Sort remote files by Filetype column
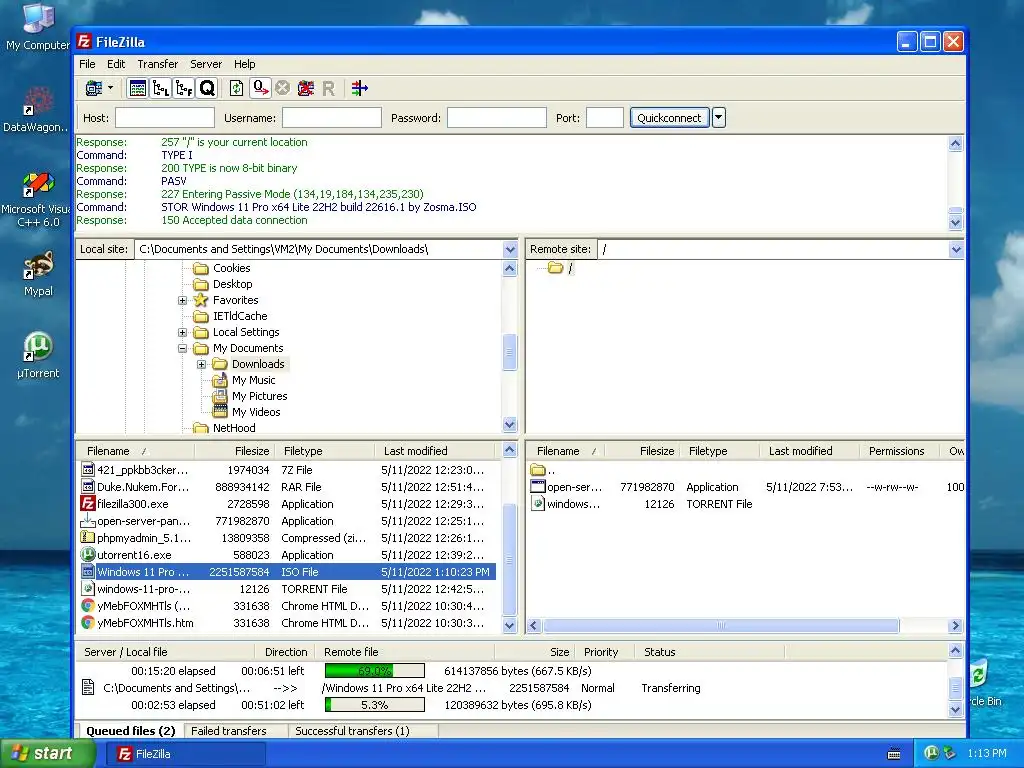 pos(720,451)
